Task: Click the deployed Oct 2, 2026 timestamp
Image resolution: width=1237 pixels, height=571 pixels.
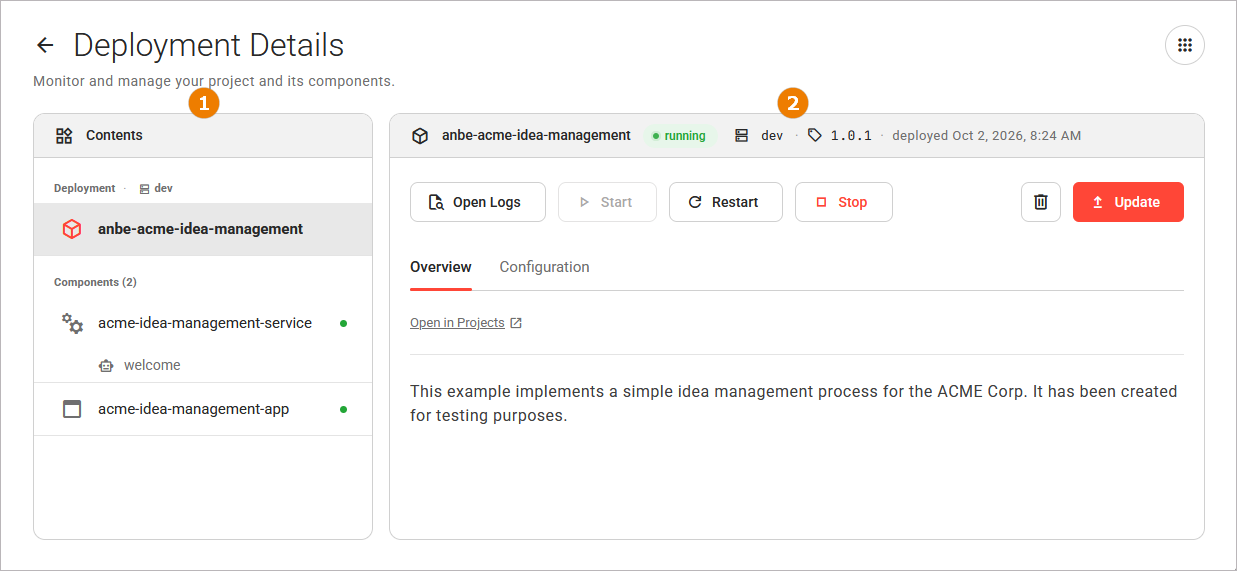Action: click(986, 136)
